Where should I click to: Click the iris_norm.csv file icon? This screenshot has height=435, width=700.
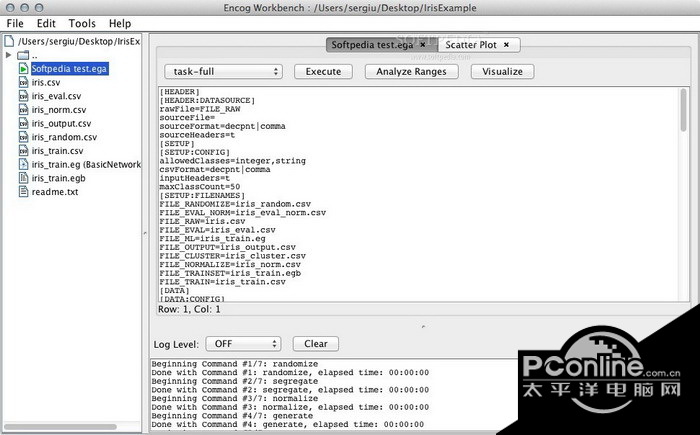coord(24,110)
